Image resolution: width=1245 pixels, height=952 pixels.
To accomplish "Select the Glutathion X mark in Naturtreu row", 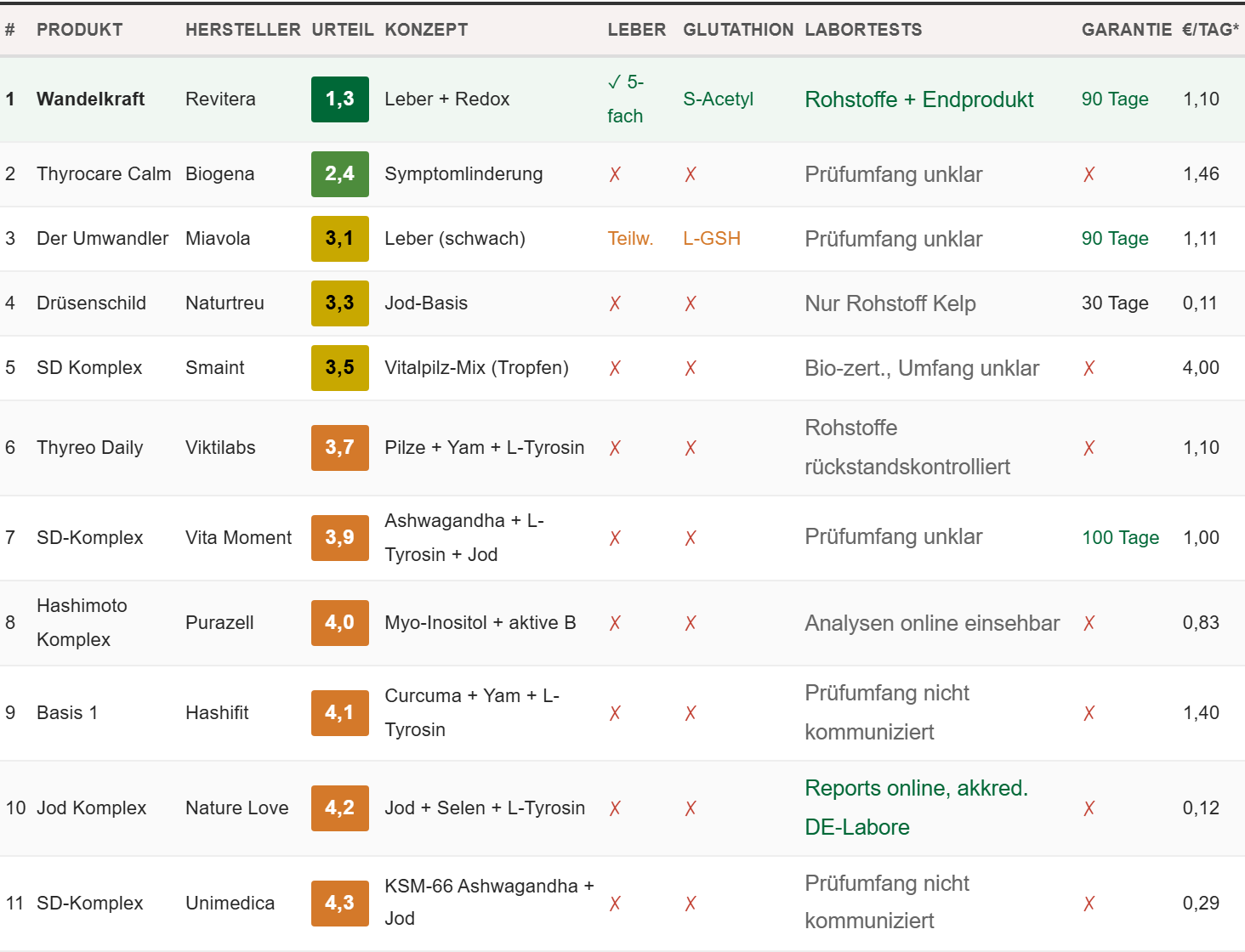I will coord(691,303).
